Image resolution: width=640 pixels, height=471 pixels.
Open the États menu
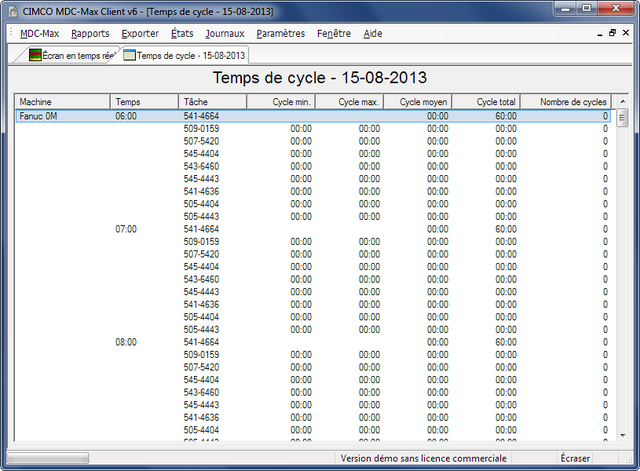pos(182,33)
